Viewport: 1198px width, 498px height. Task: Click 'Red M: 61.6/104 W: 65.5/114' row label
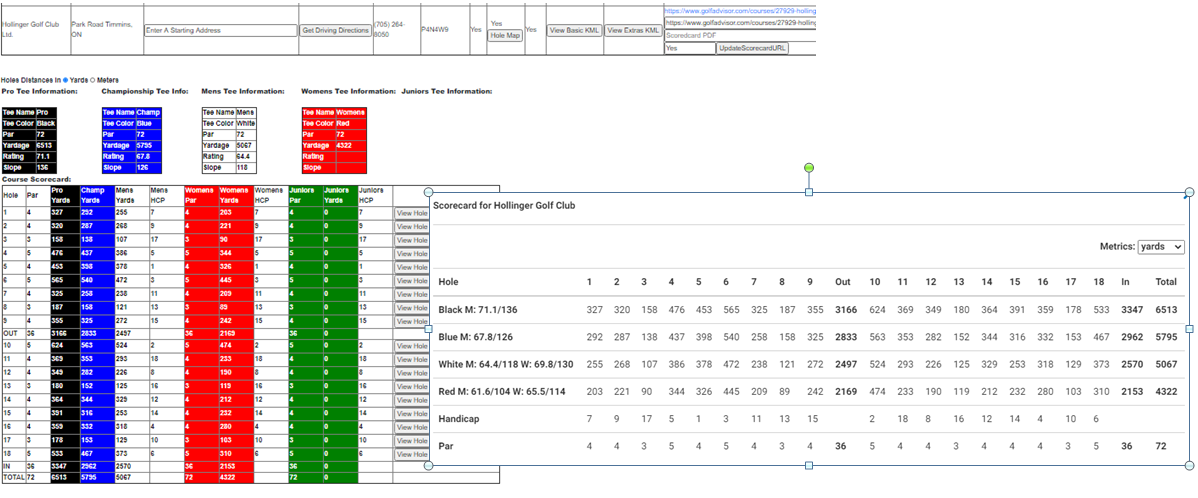click(x=502, y=392)
